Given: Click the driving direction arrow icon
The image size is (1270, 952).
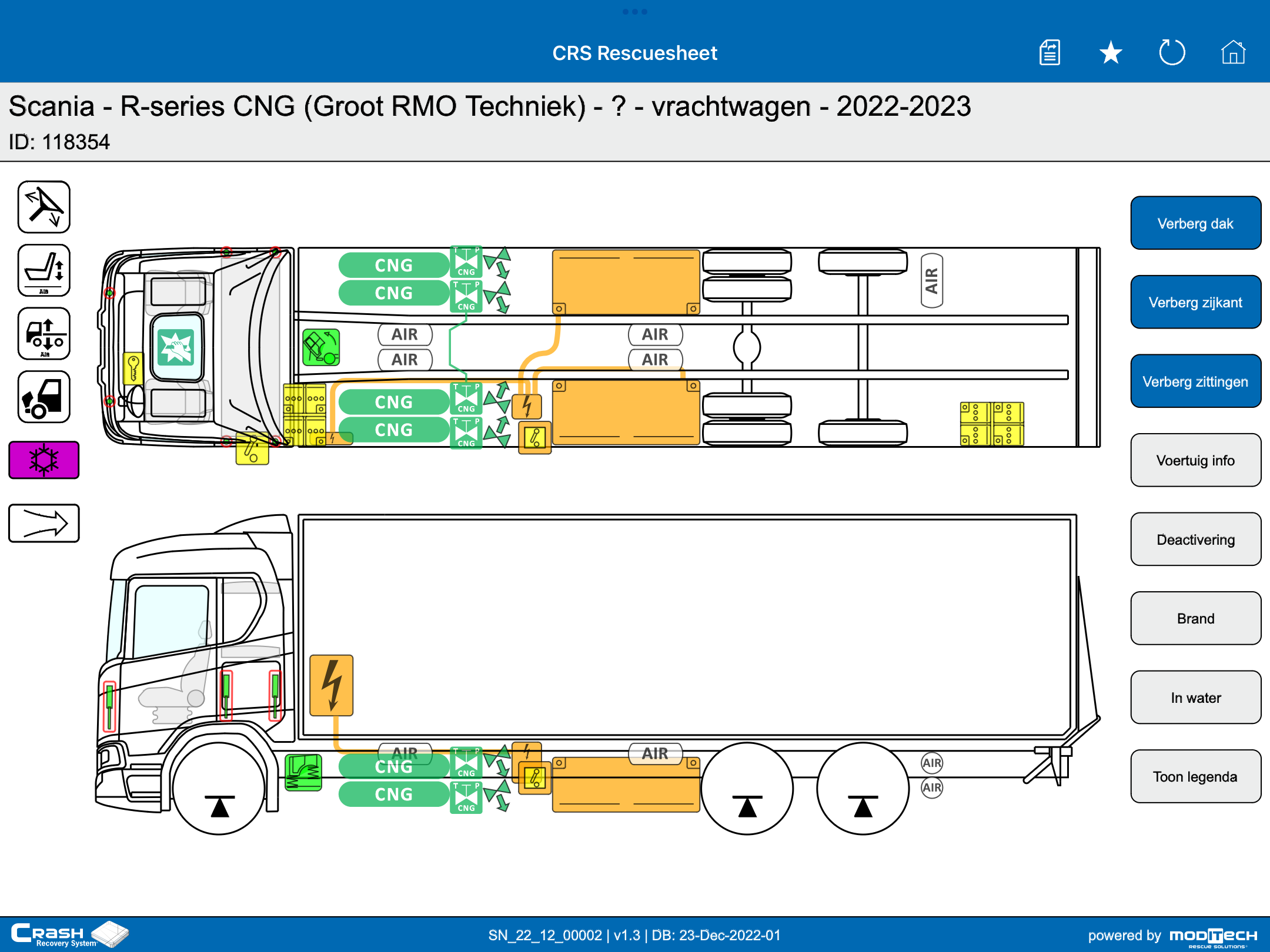Looking at the screenshot, I should (x=44, y=523).
